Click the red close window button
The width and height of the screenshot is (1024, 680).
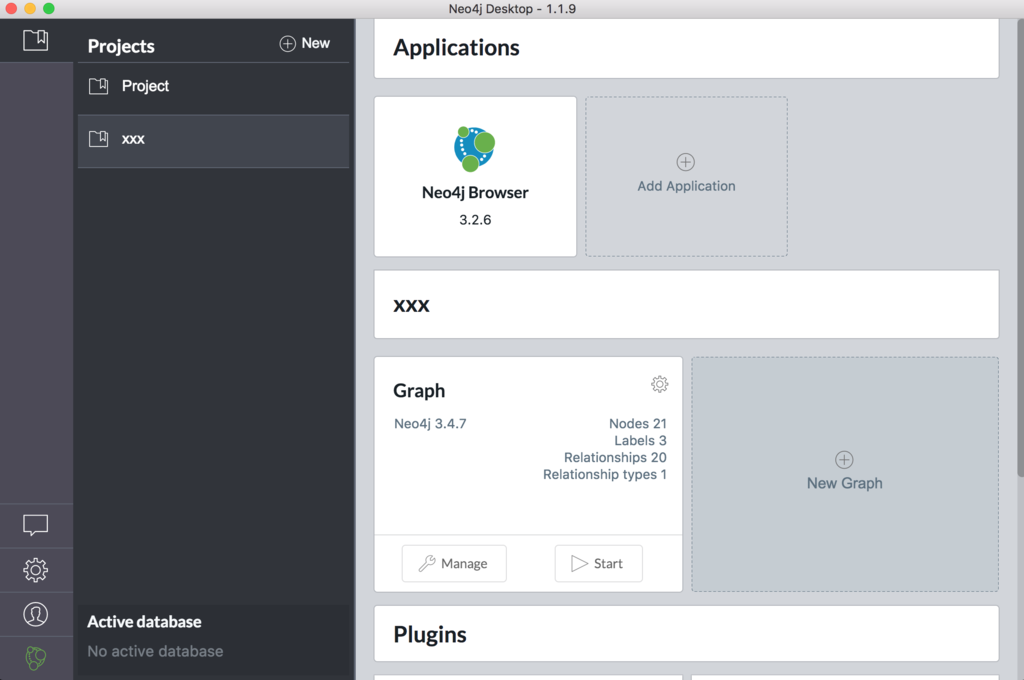point(11,8)
